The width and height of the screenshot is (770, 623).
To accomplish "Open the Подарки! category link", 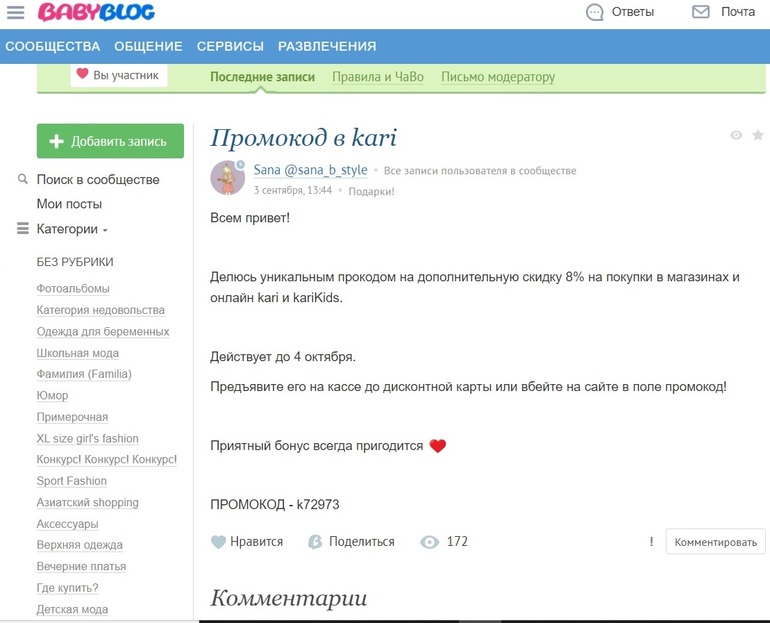I will click(x=371, y=191).
